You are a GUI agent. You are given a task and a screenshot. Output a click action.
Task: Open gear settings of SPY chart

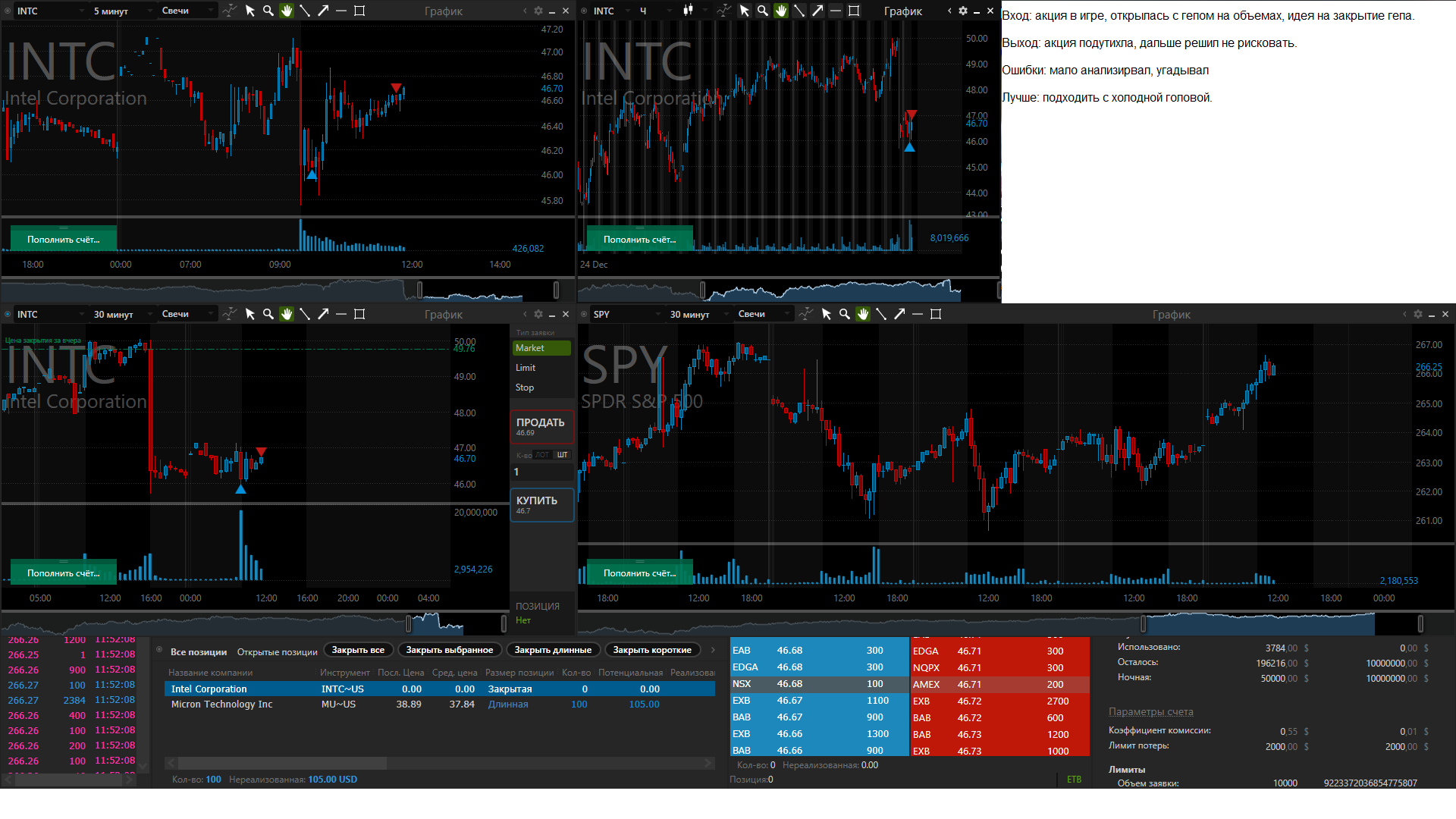point(1418,314)
